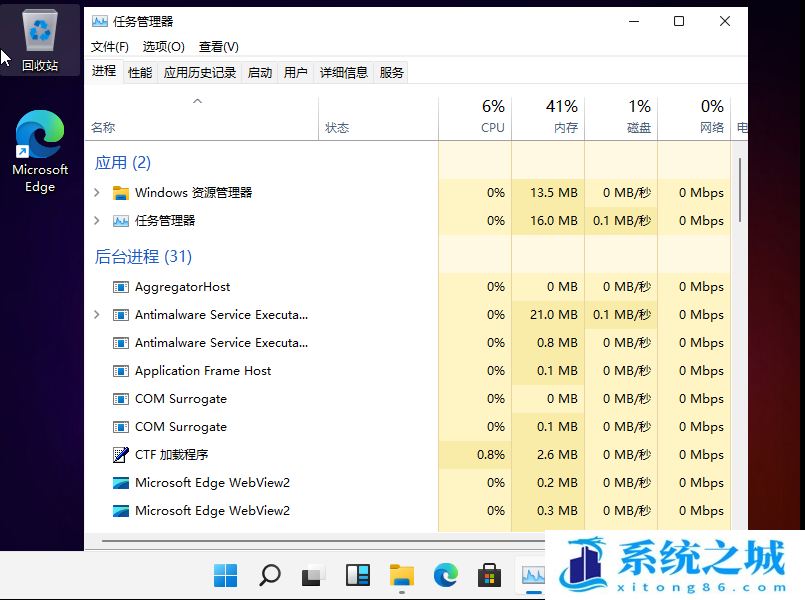Sort by the 磁盘 column header

[x=621, y=118]
